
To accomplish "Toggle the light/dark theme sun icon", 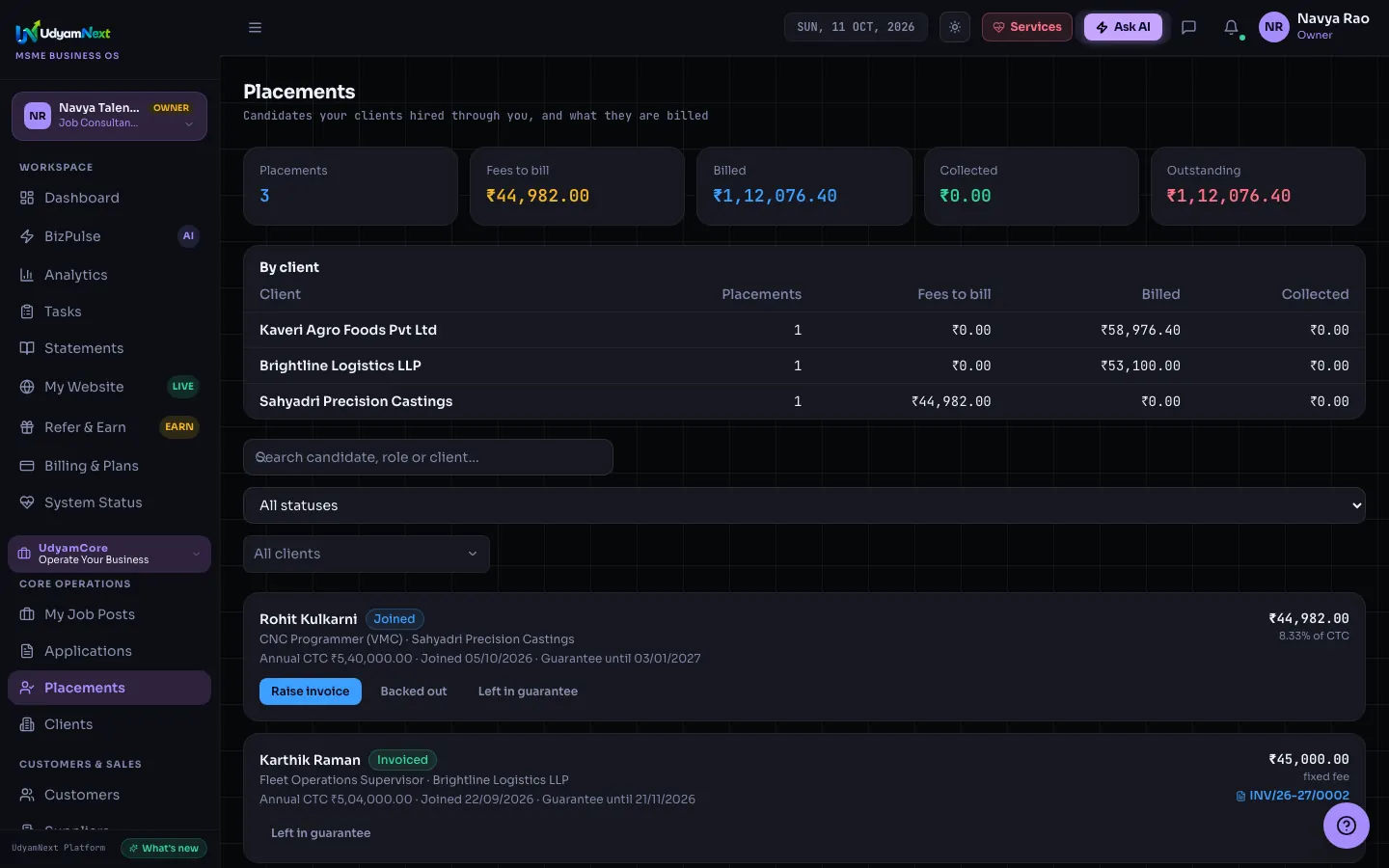I will [x=955, y=27].
